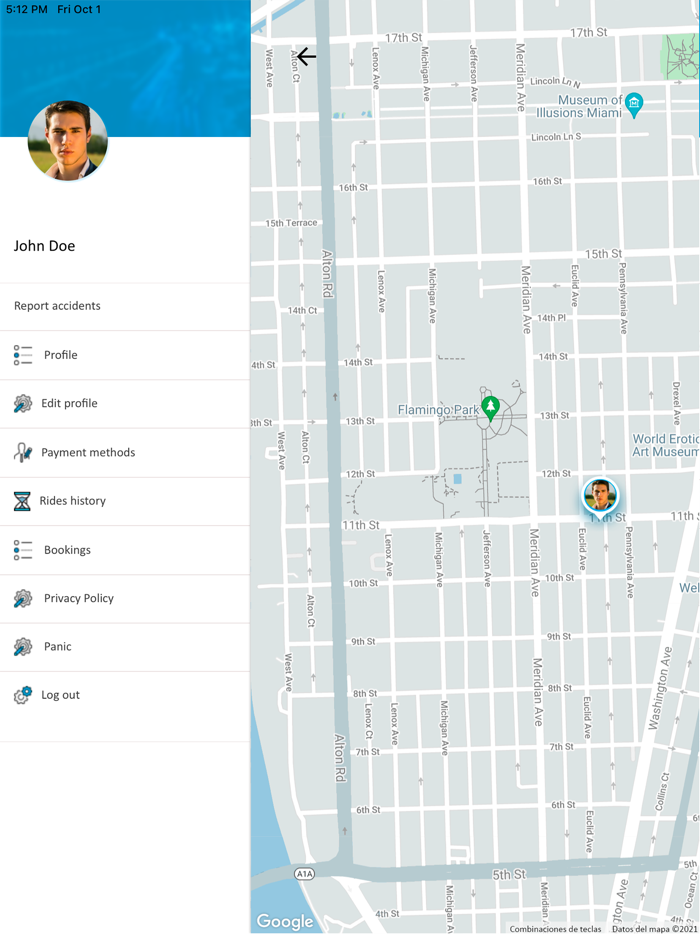Click the Flamingo Park label
Viewport: 700px width, 934px height.
click(x=438, y=410)
